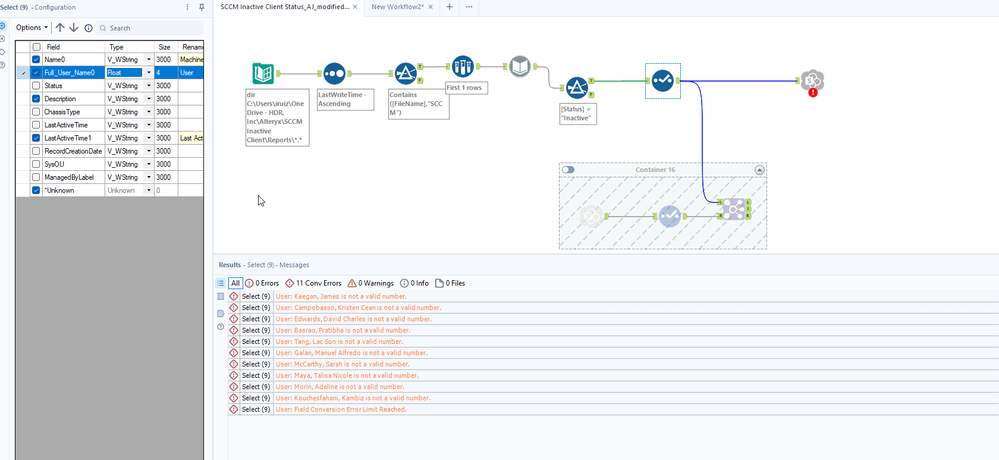Open type dropdown for ManagedByLabel field

click(x=149, y=177)
